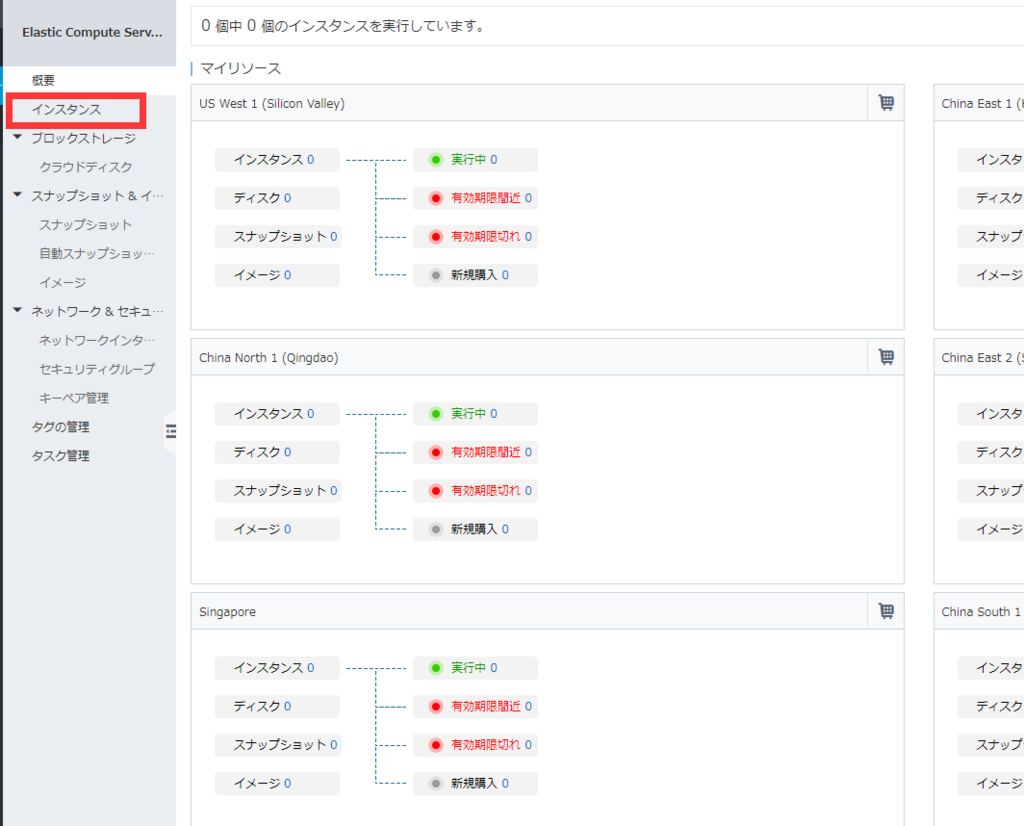Click イメージ 0 under US West 1

click(277, 275)
